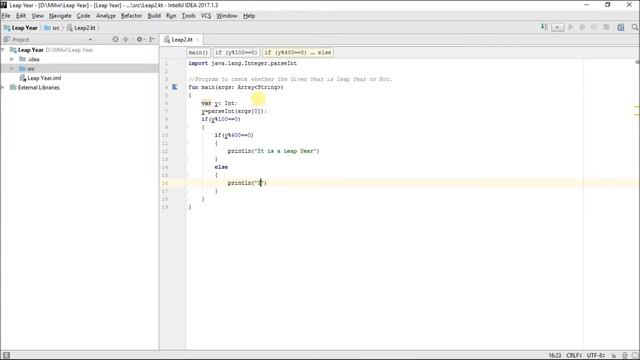Open the VCS menu

pyautogui.click(x=206, y=16)
